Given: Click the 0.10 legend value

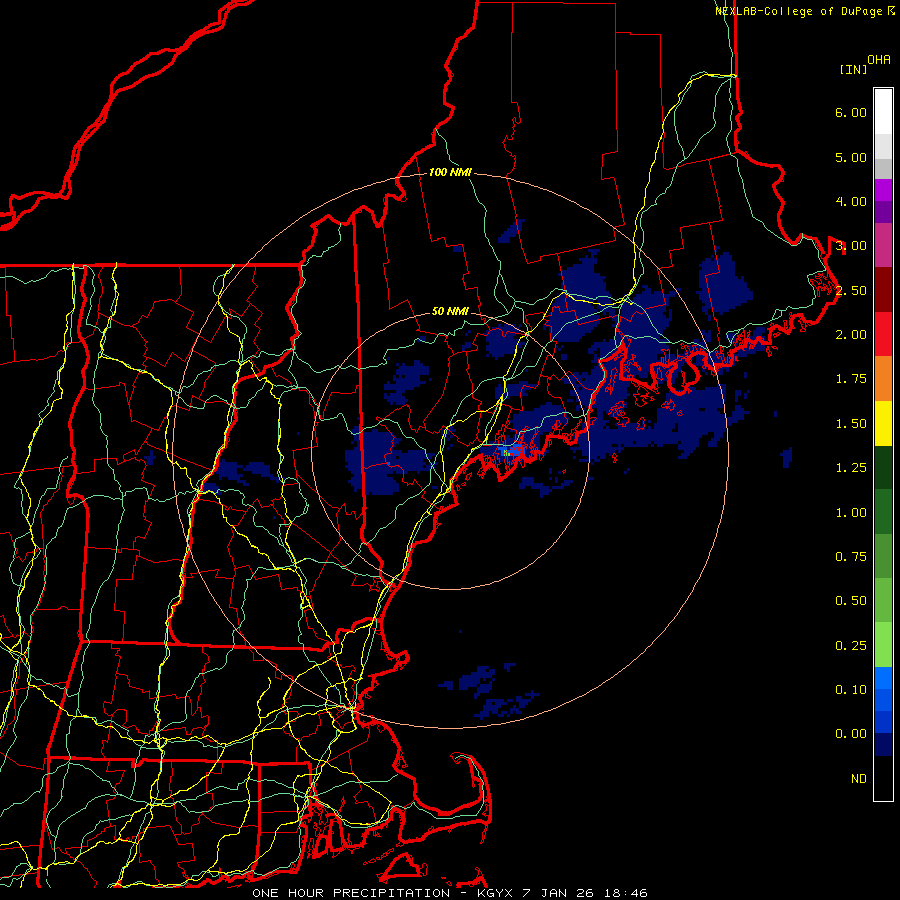Looking at the screenshot, I should click(x=851, y=690).
